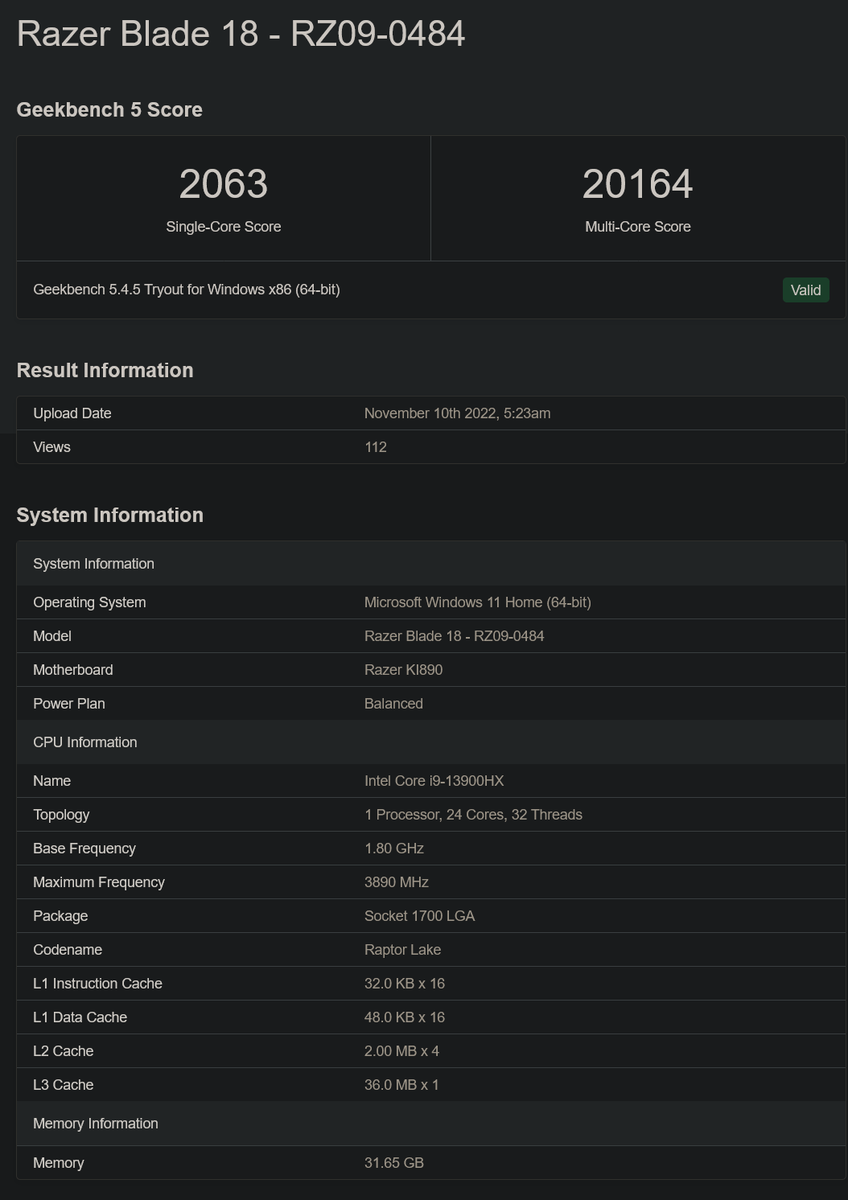848x1200 pixels.
Task: Click the Raptor Lake codename value
Action: click(x=402, y=950)
